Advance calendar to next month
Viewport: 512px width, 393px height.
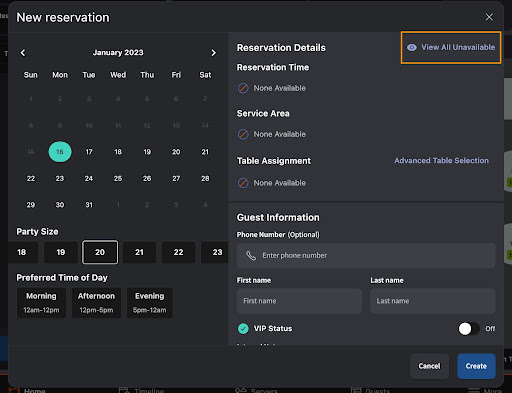point(213,53)
